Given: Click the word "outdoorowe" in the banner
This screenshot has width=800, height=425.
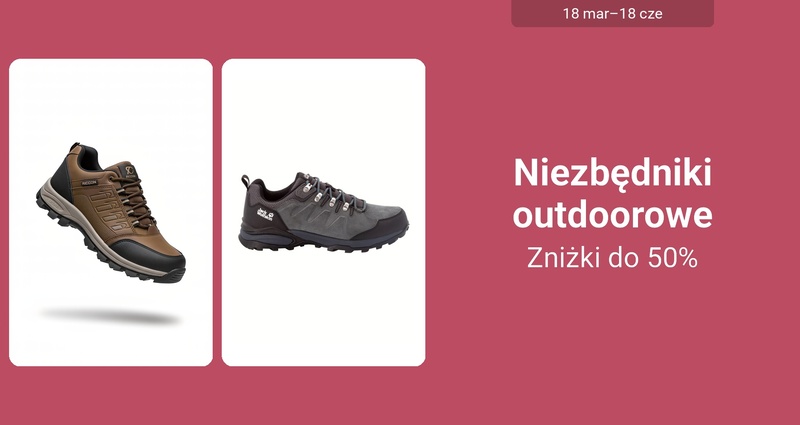Looking at the screenshot, I should click(x=612, y=214).
